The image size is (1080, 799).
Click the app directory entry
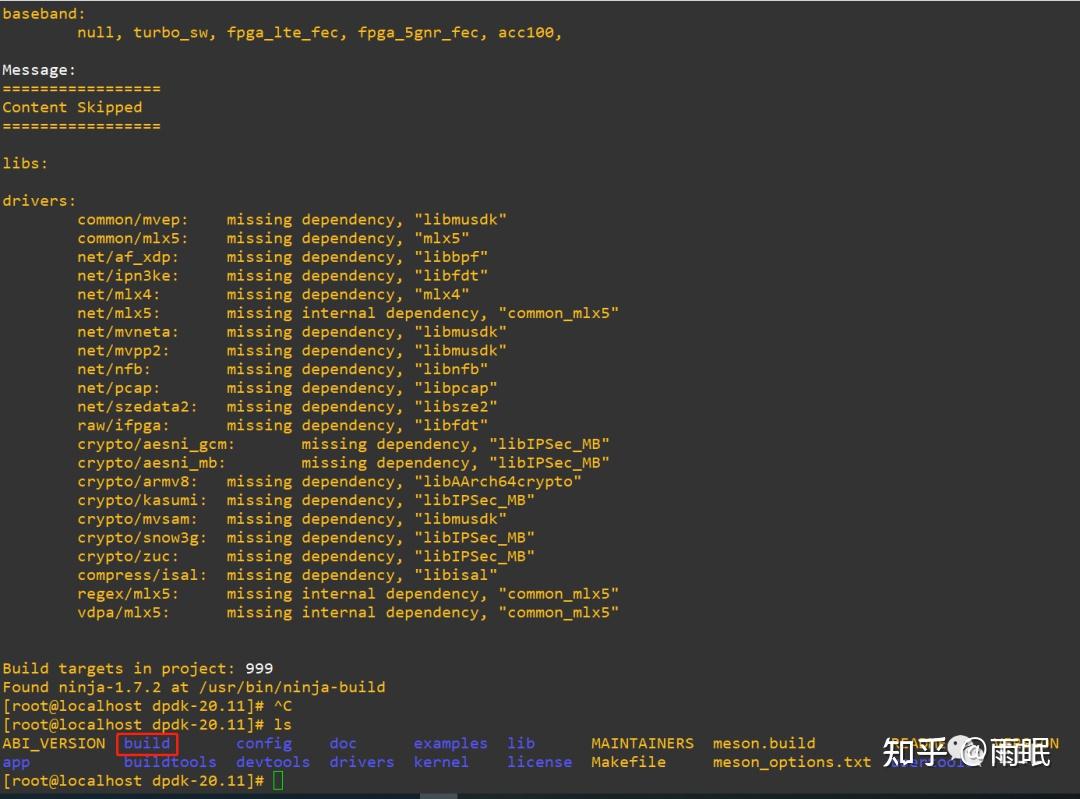[x=16, y=762]
